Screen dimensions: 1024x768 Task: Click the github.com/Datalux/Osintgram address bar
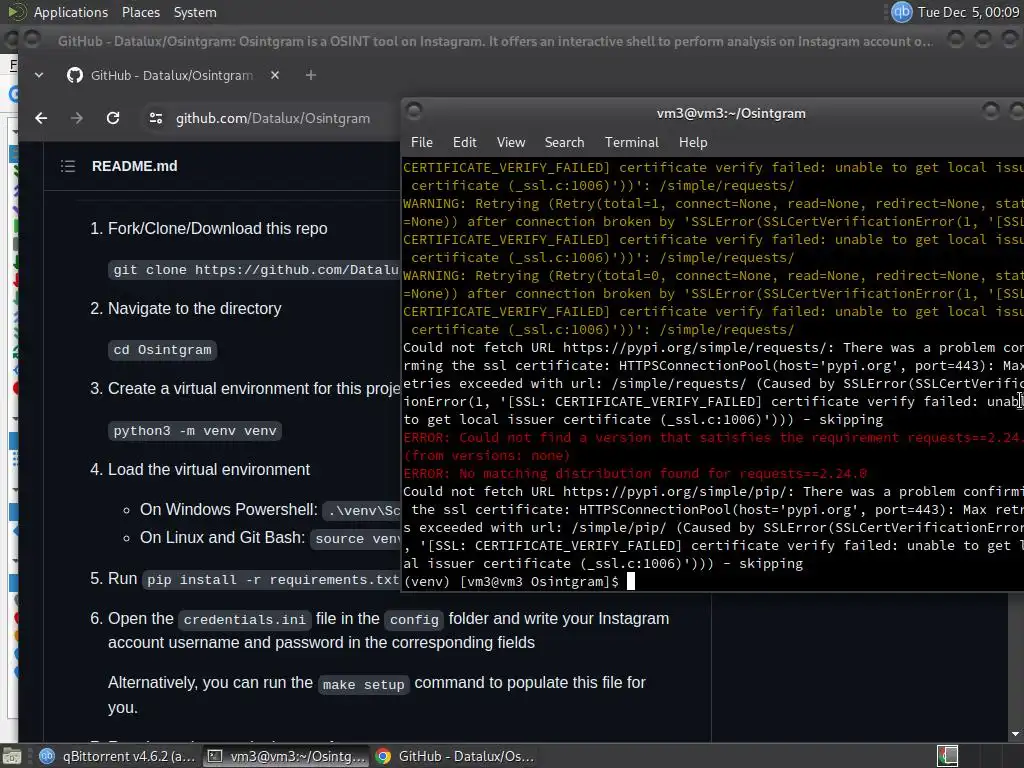273,118
